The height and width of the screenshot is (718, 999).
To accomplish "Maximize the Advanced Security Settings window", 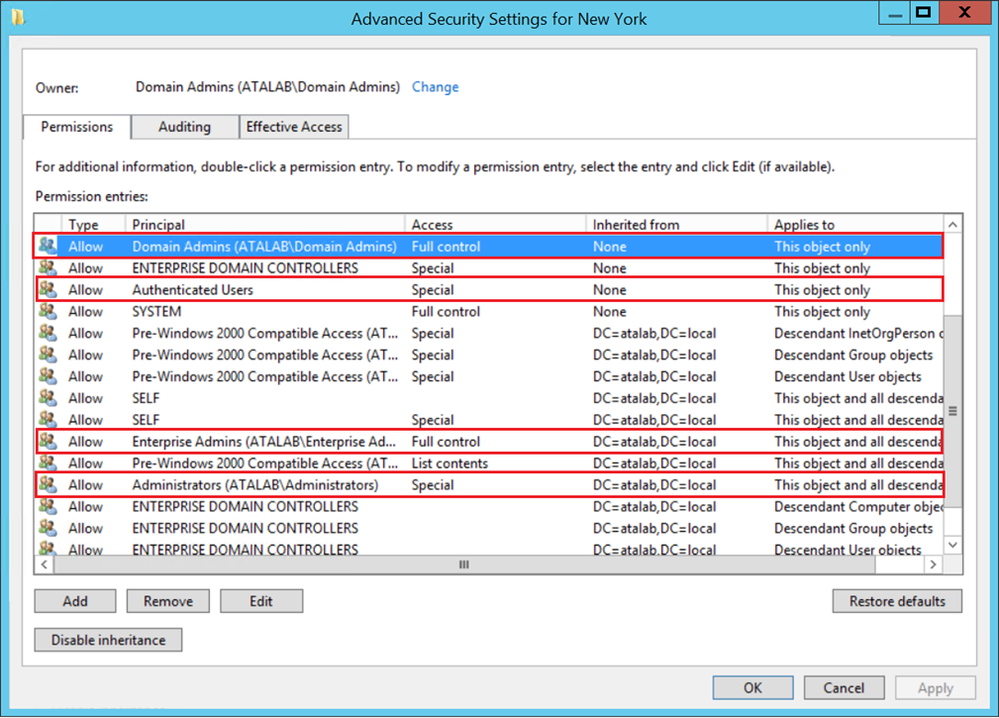I will [923, 13].
